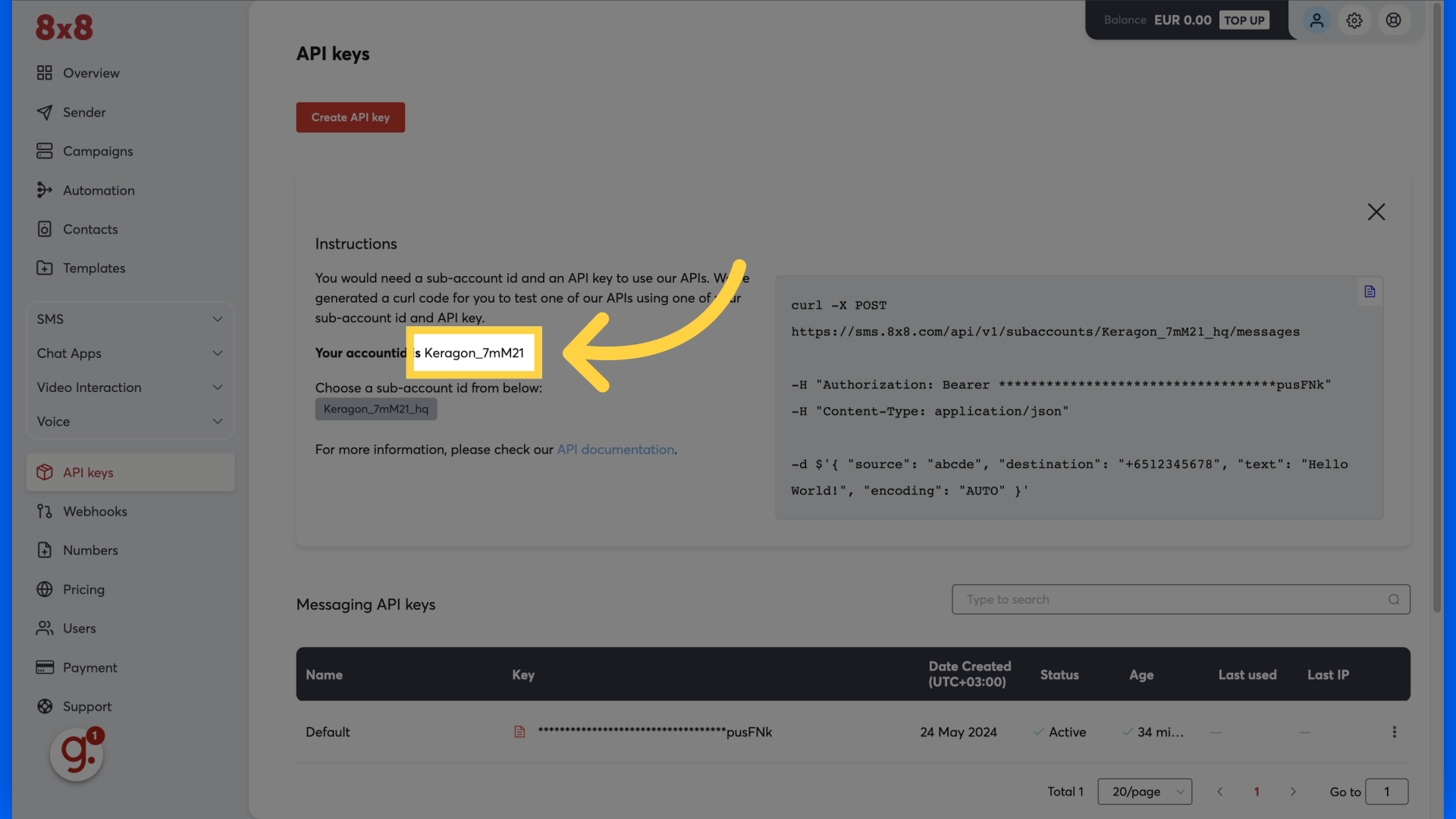This screenshot has height=819, width=1456.
Task: Click the Default key name cell
Action: tap(328, 732)
